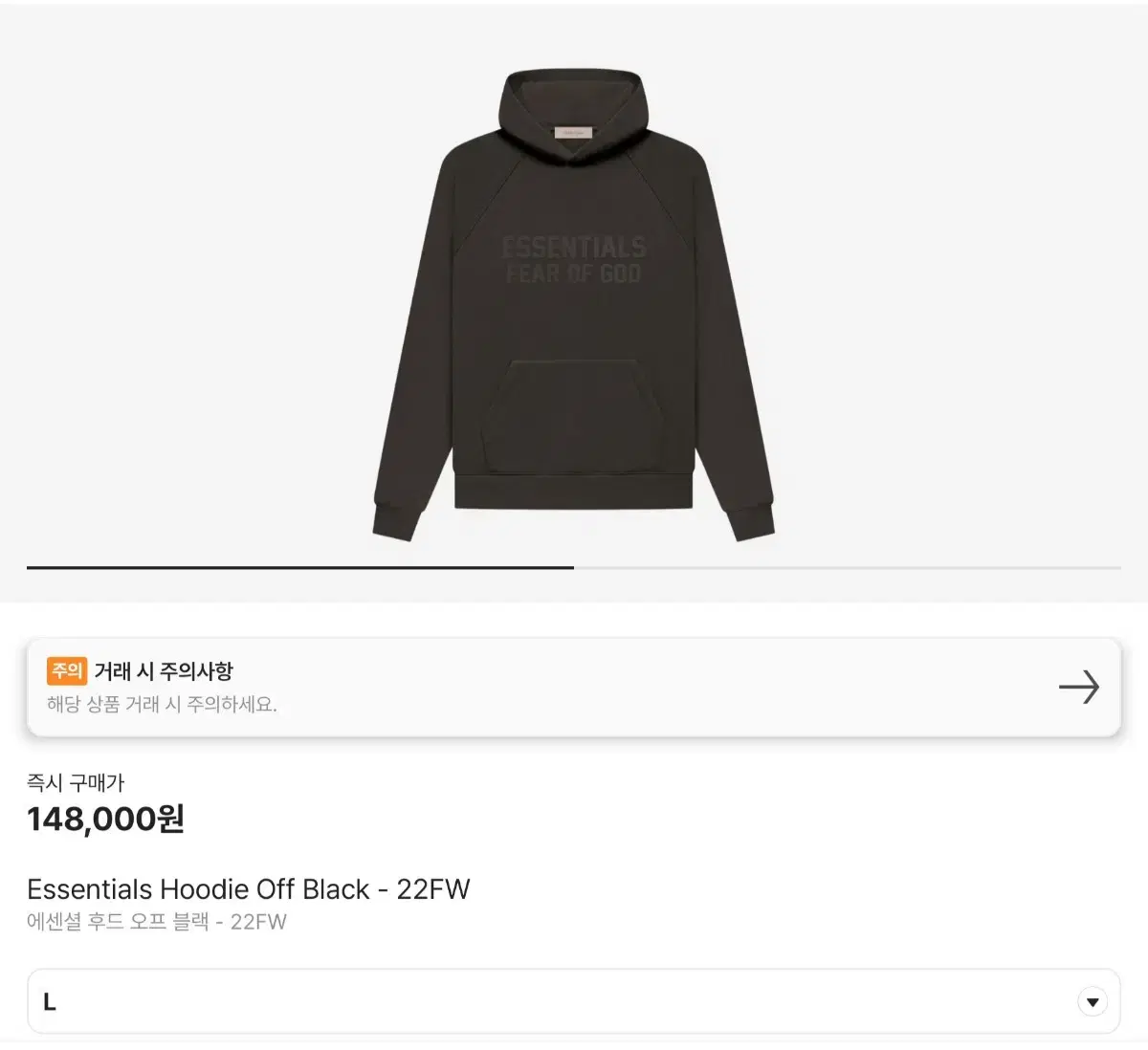Open the size dropdown arrow button
The width and height of the screenshot is (1148, 1050).
click(1092, 1001)
